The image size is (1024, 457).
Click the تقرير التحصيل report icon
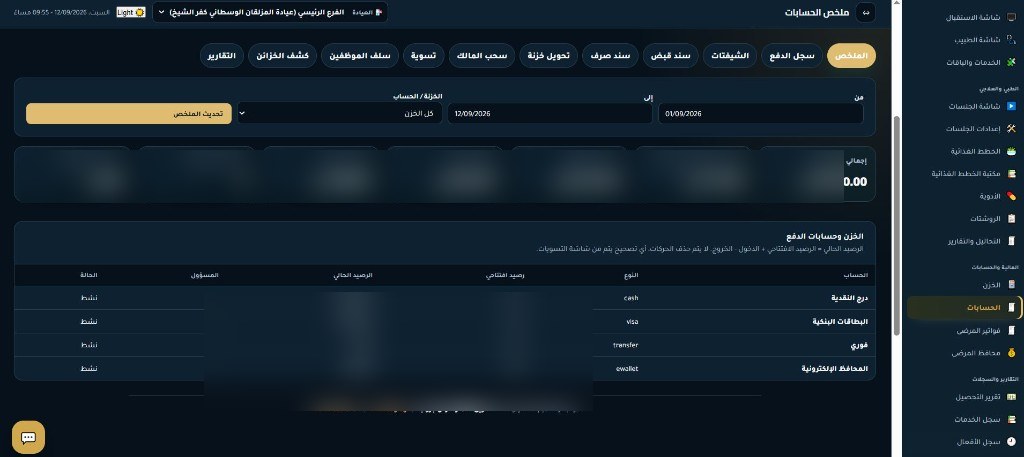pyautogui.click(x=1011, y=397)
